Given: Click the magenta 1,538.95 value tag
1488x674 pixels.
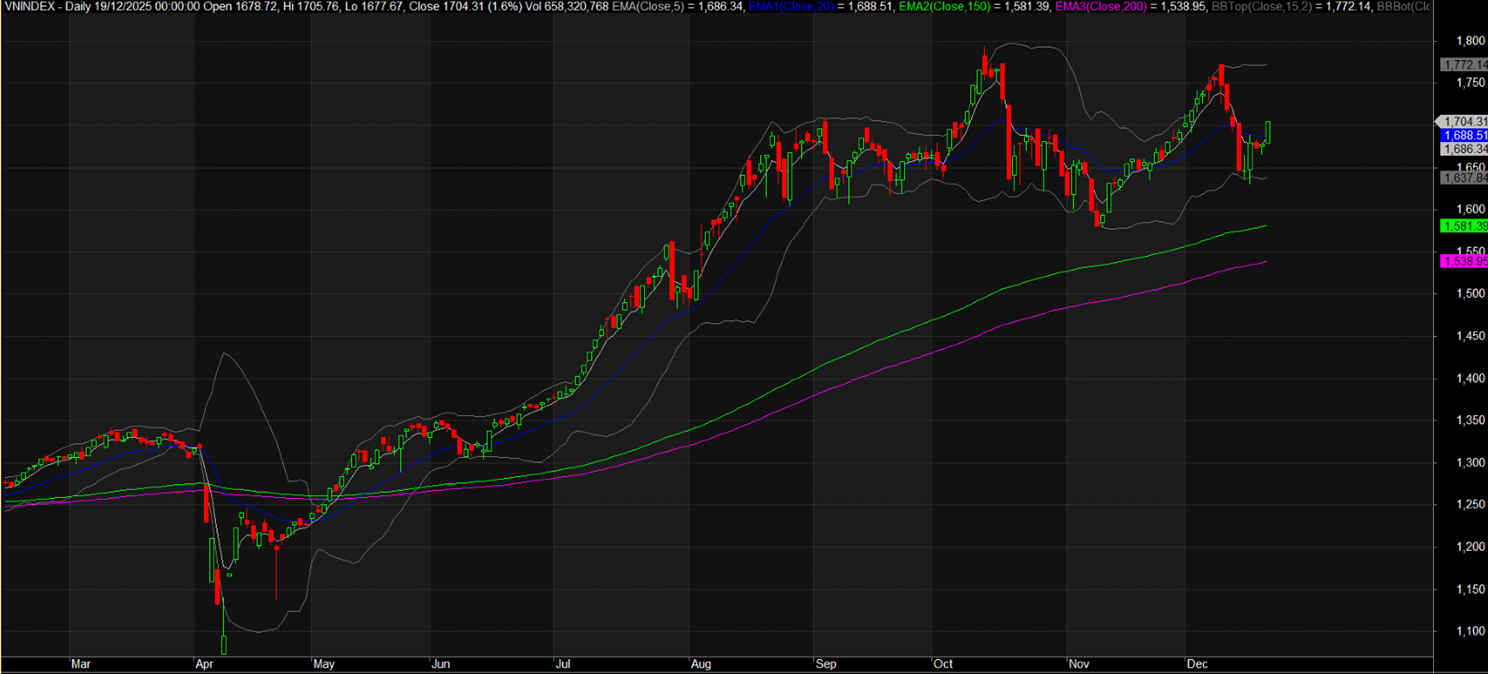Looking at the screenshot, I should [x=1462, y=261].
